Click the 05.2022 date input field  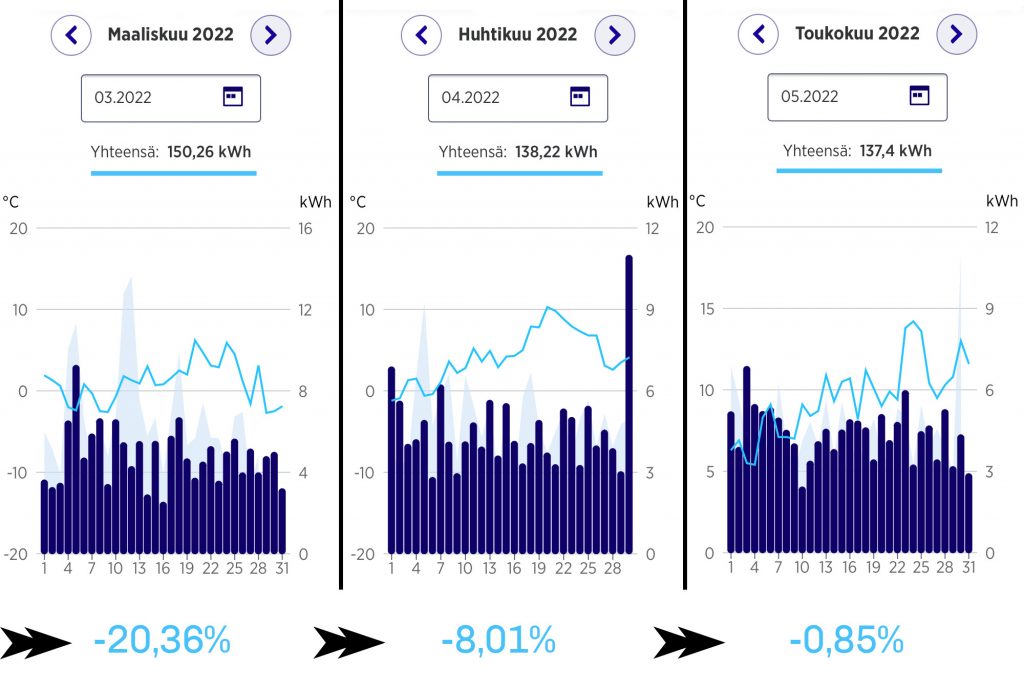point(857,97)
